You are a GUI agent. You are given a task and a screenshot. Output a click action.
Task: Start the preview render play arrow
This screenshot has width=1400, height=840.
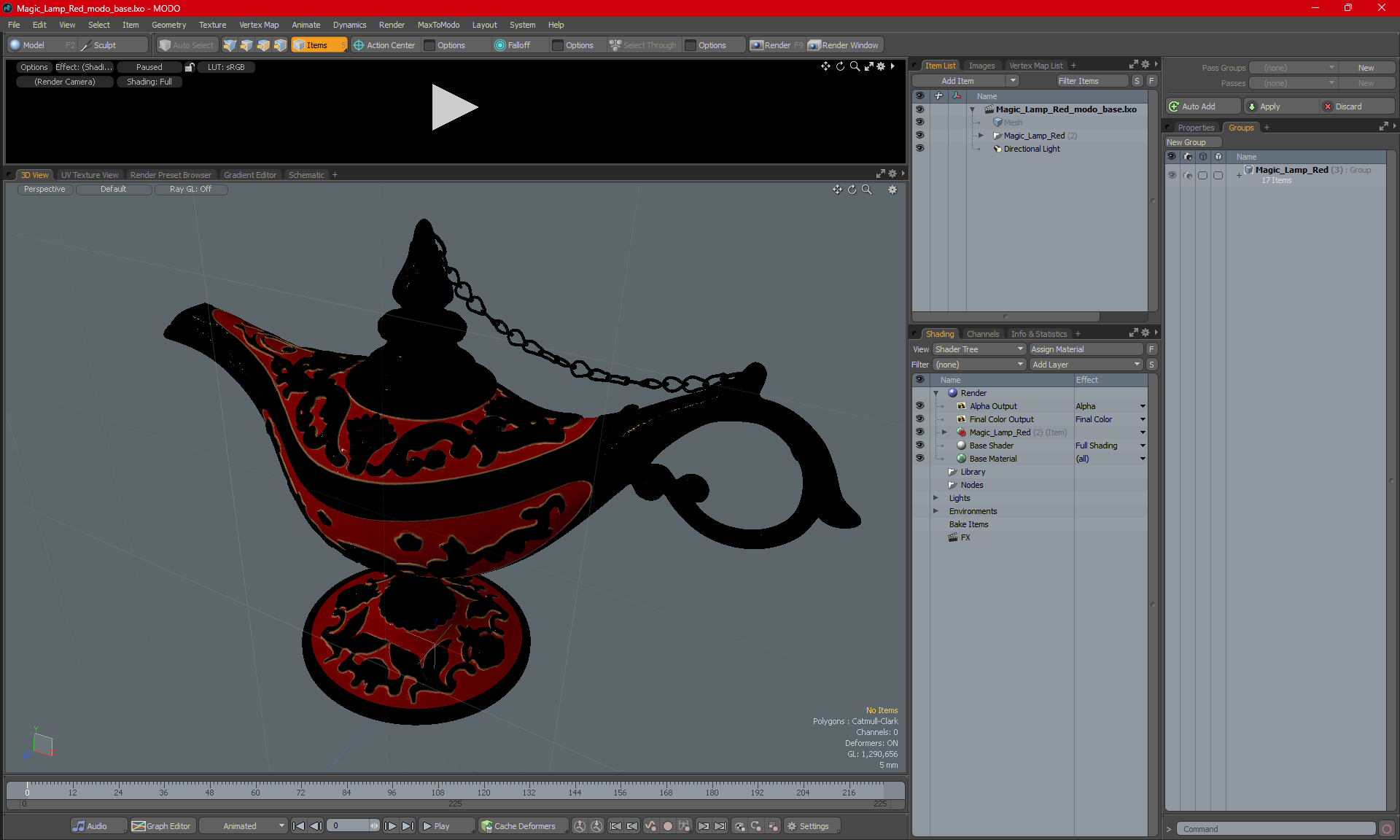click(454, 107)
